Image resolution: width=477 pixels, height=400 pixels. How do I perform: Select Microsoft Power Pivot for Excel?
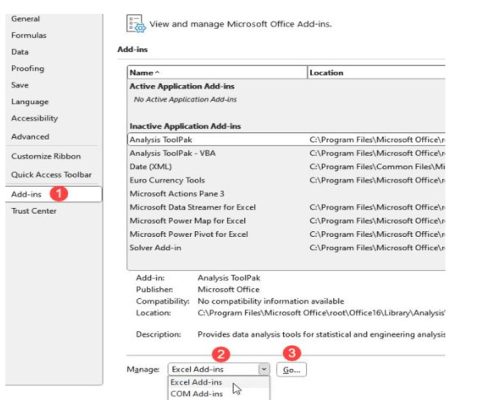tap(286, 234)
